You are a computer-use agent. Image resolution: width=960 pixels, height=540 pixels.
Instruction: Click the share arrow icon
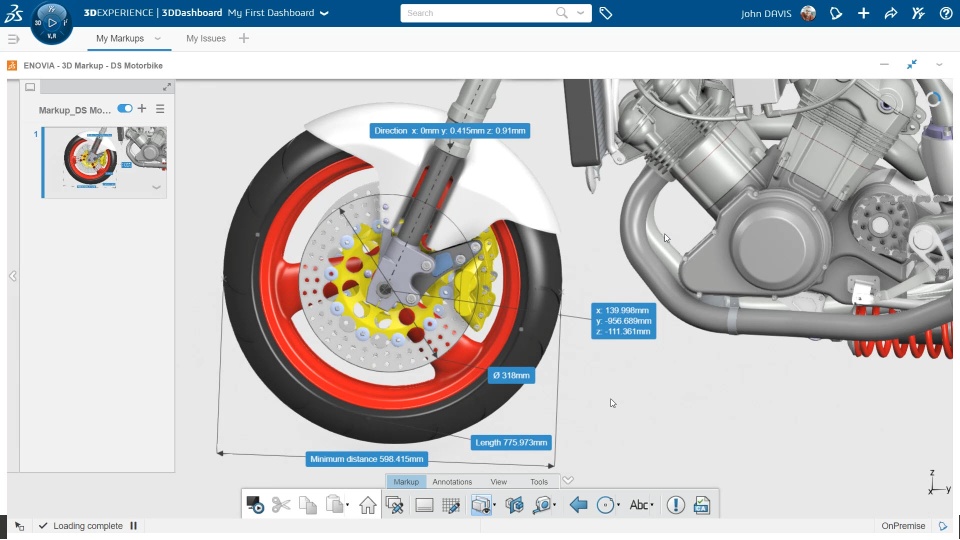(x=891, y=13)
